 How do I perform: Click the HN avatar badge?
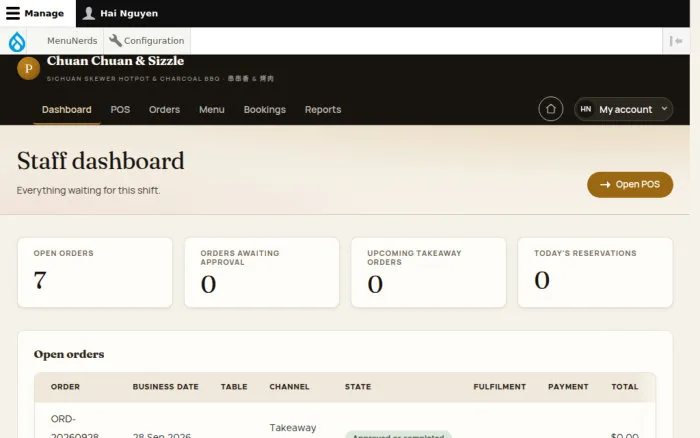click(x=586, y=109)
